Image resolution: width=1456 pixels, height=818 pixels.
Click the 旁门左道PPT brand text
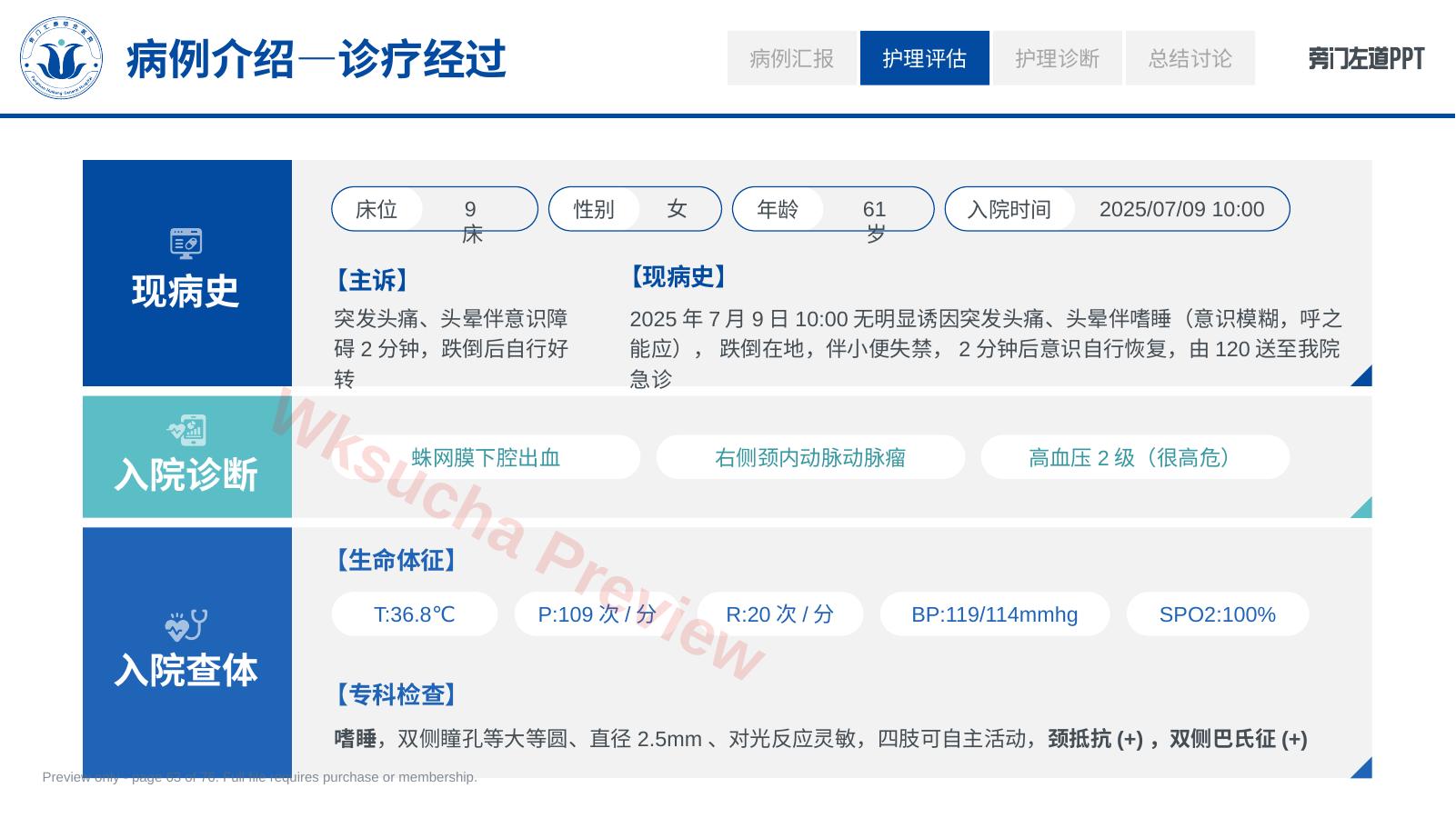1366,59
